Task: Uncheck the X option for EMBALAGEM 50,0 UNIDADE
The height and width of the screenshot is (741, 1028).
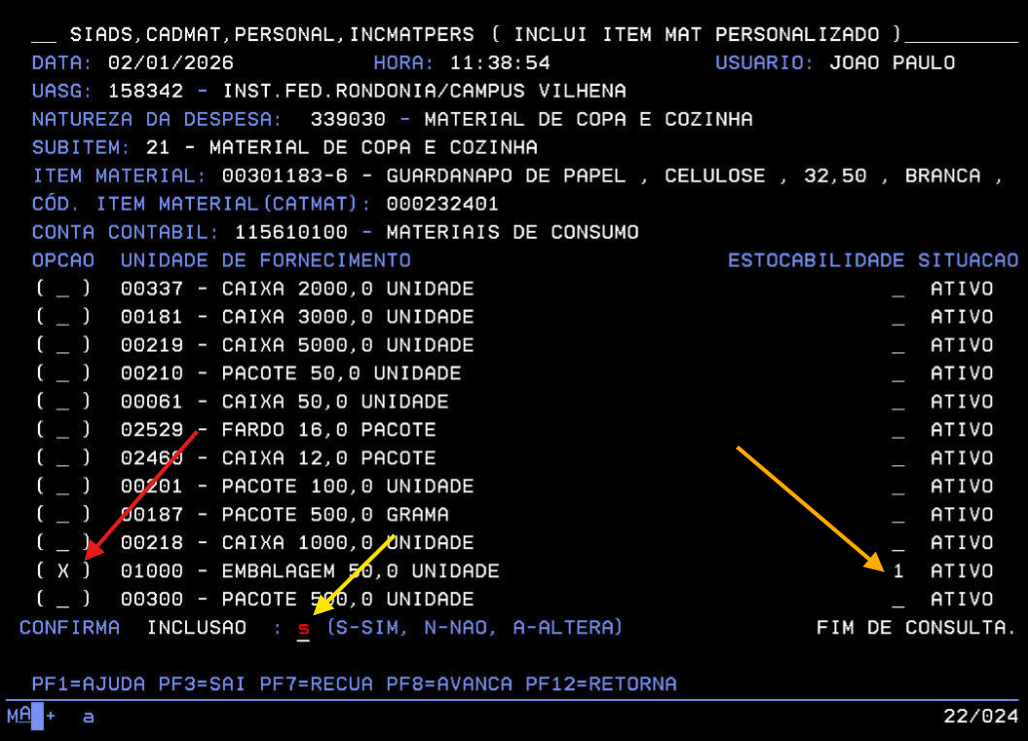Action: (x=63, y=571)
